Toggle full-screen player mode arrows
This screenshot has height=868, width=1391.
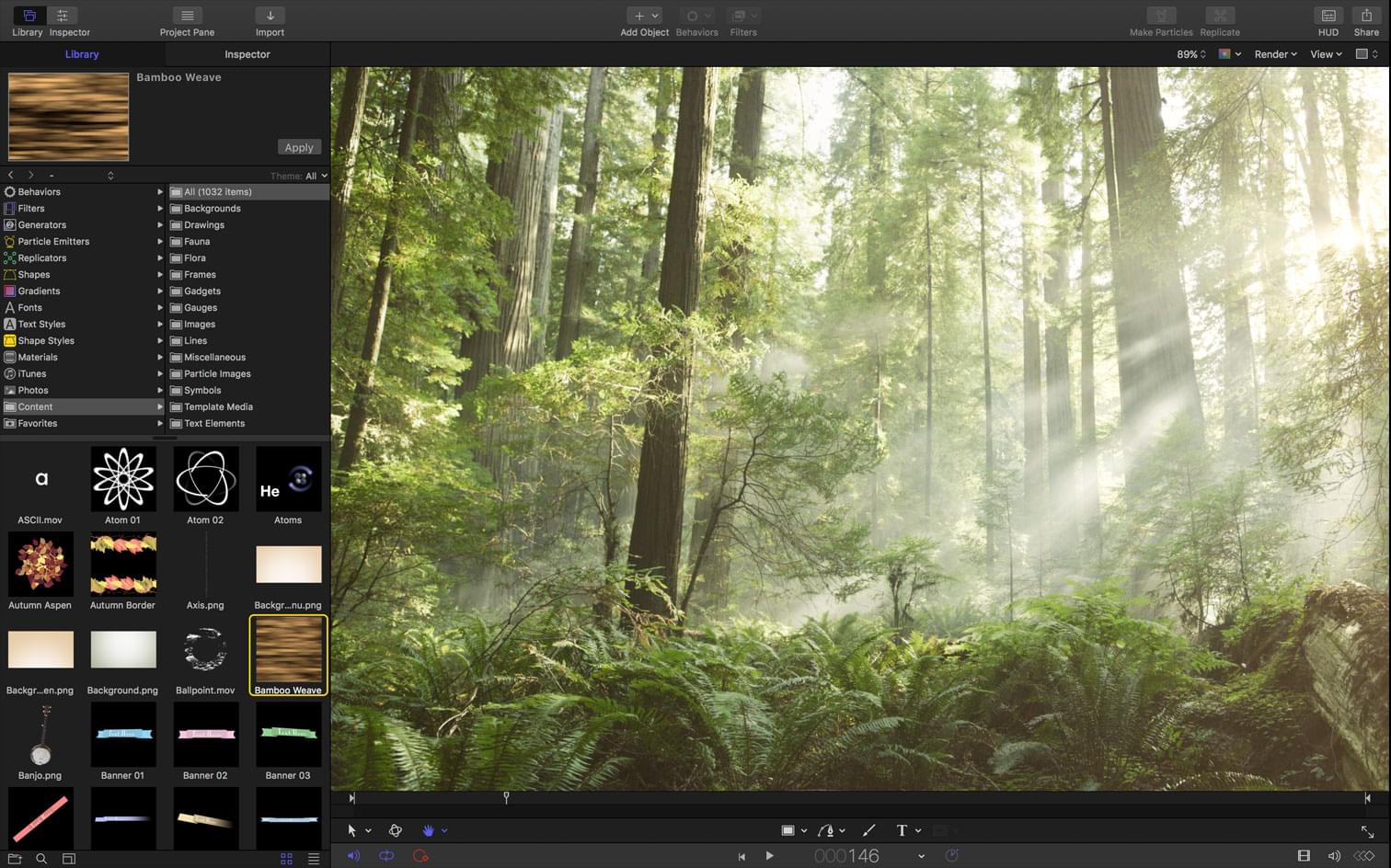pos(1367,831)
